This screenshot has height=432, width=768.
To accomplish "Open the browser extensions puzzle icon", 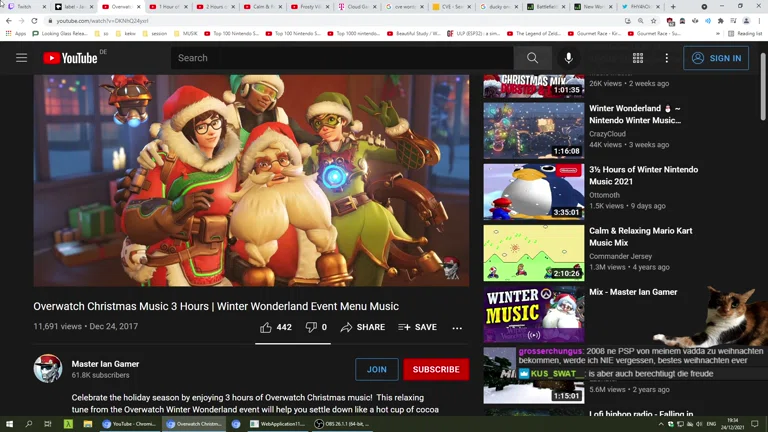I will pyautogui.click(x=720, y=21).
